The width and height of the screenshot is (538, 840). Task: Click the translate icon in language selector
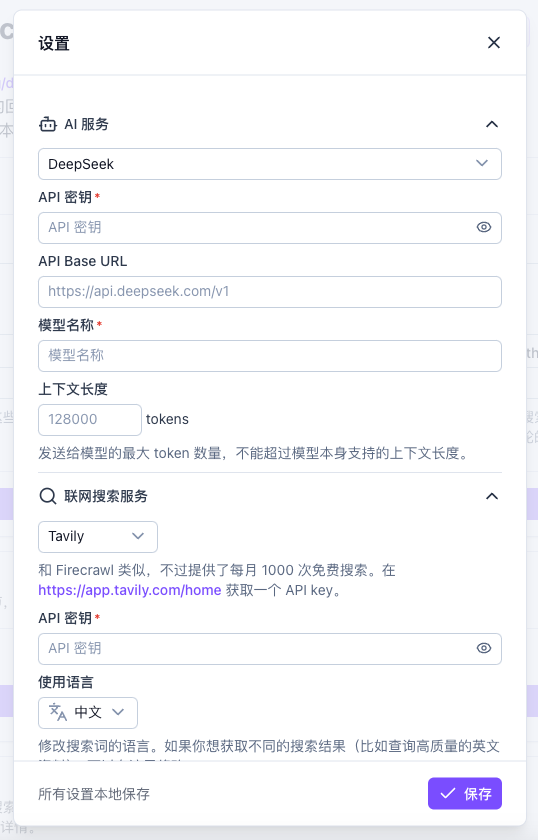[x=58, y=712]
